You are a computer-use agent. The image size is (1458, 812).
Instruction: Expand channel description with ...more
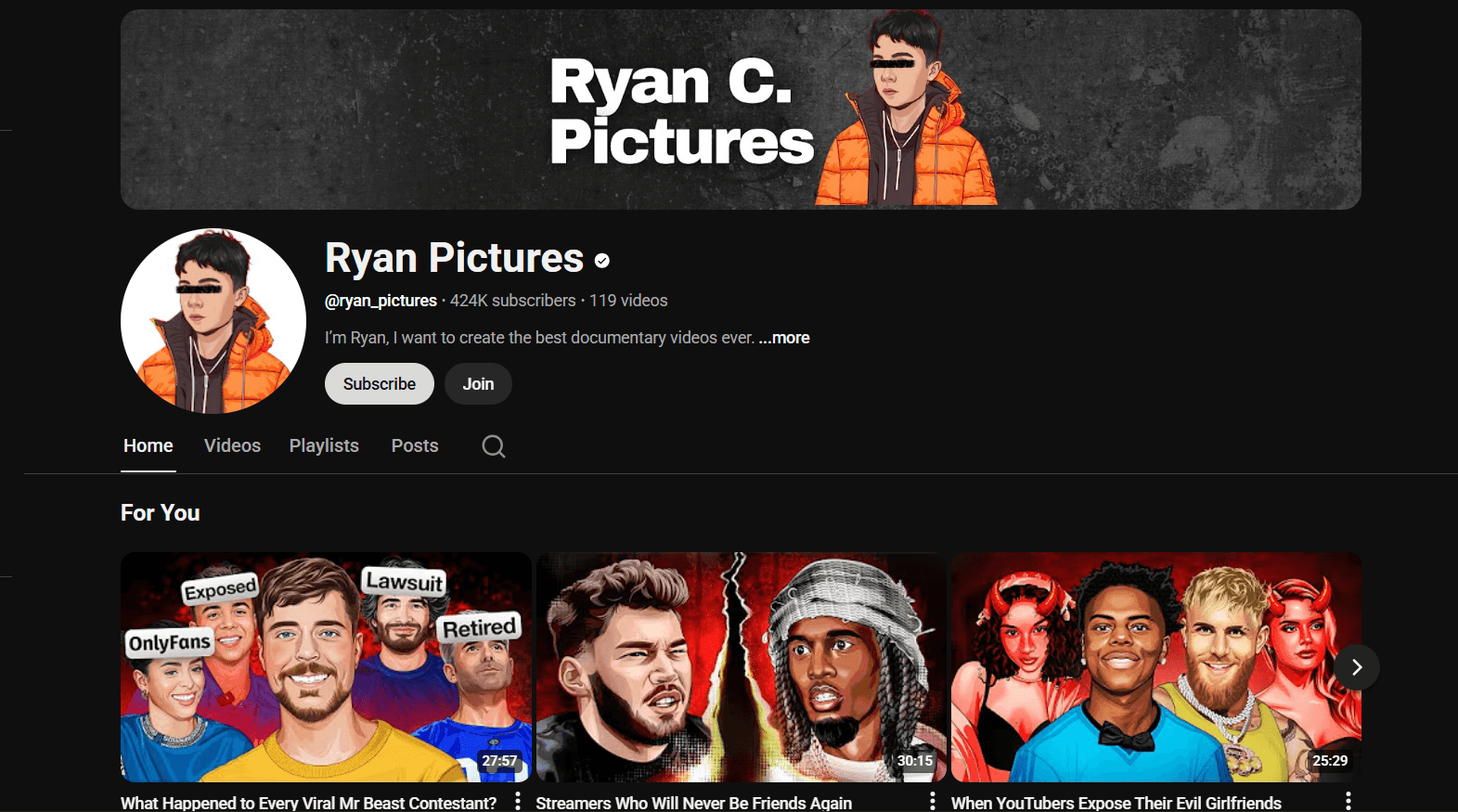click(784, 338)
